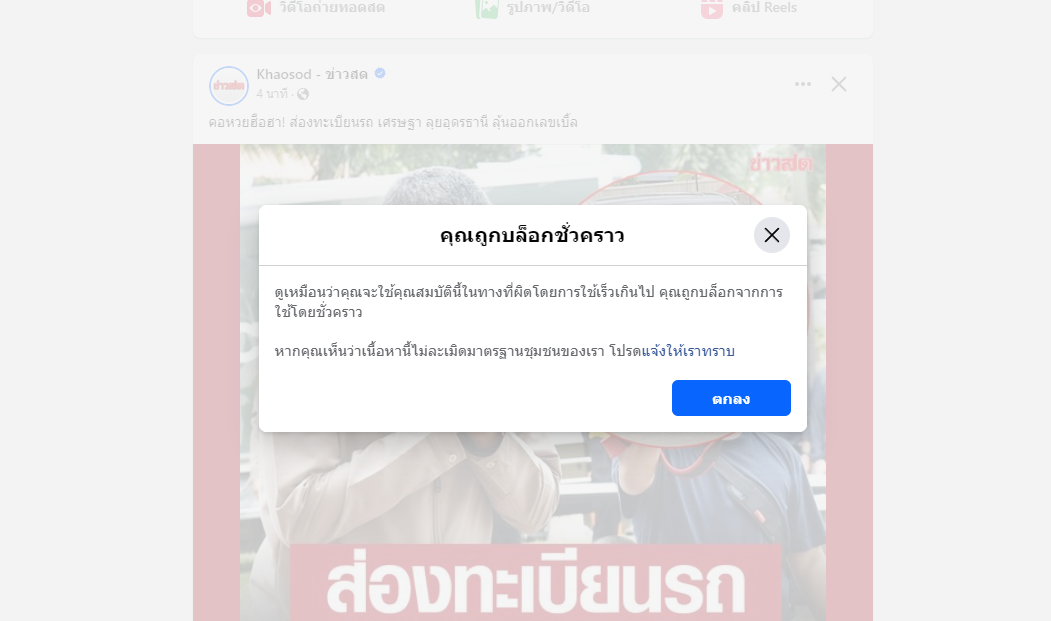The width and height of the screenshot is (1051, 621).
Task: Click the ข่าวสด watermark on image
Action: (x=781, y=163)
